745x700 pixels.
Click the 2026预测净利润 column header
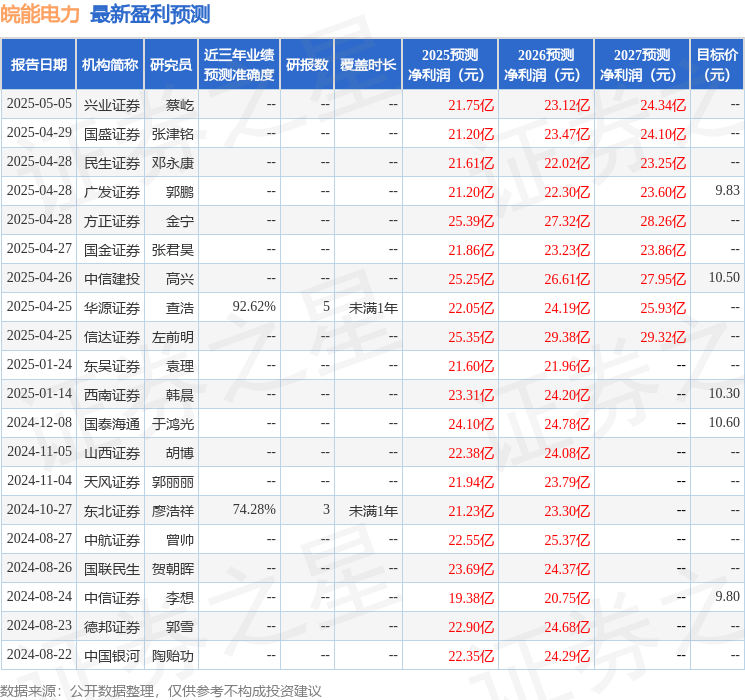point(546,65)
